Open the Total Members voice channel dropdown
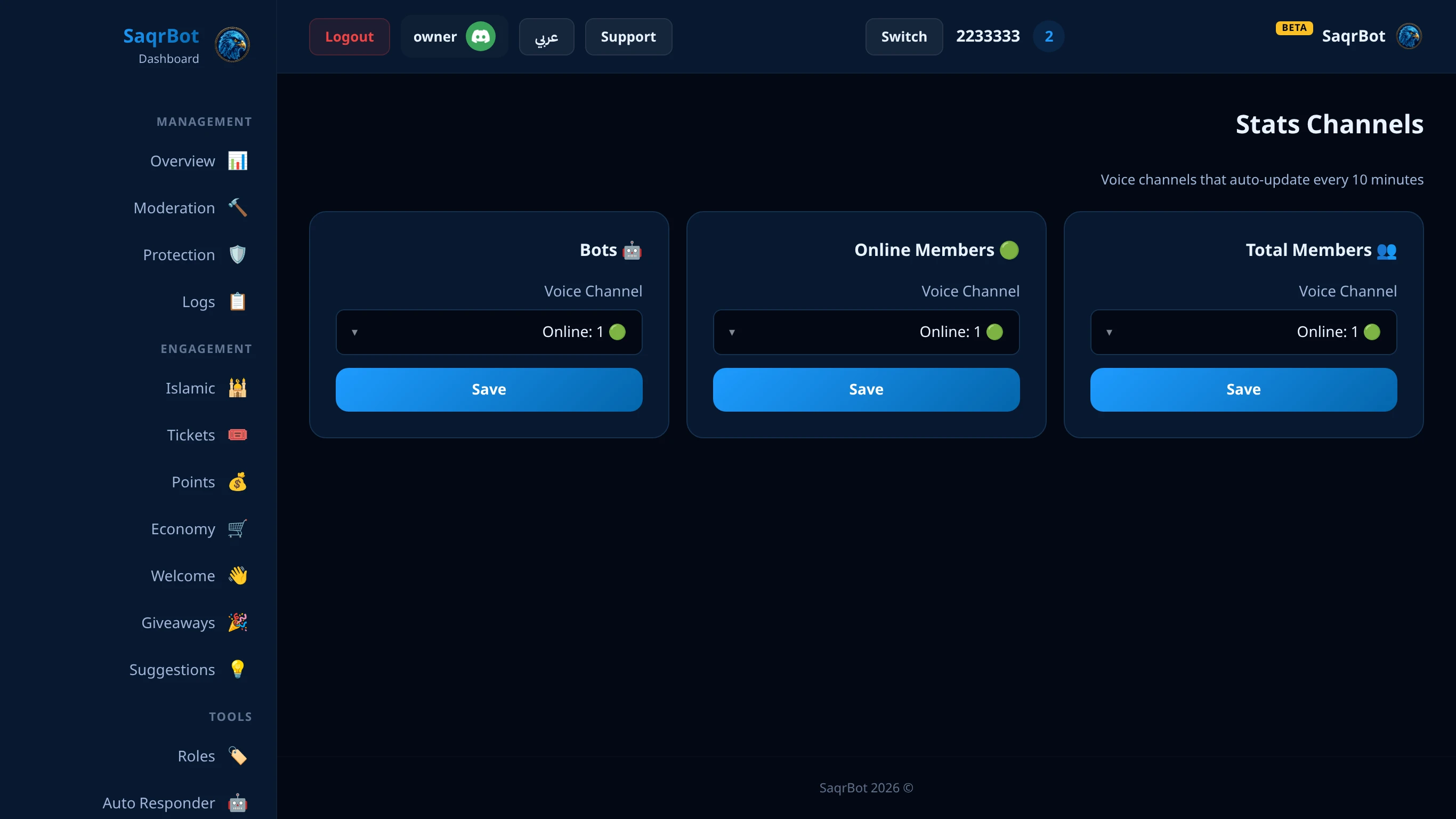The width and height of the screenshot is (1456, 819). pyautogui.click(x=1243, y=332)
